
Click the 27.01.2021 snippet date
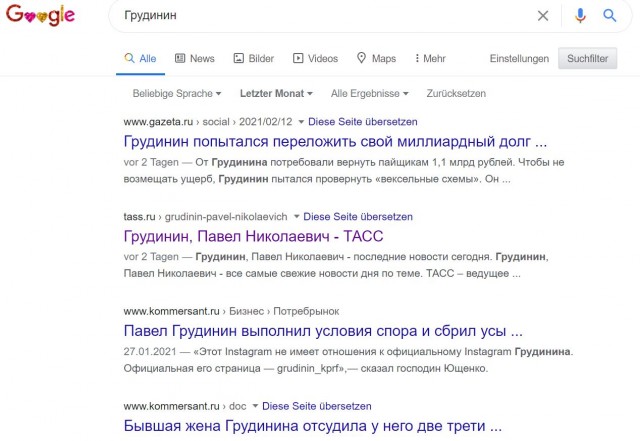point(150,352)
